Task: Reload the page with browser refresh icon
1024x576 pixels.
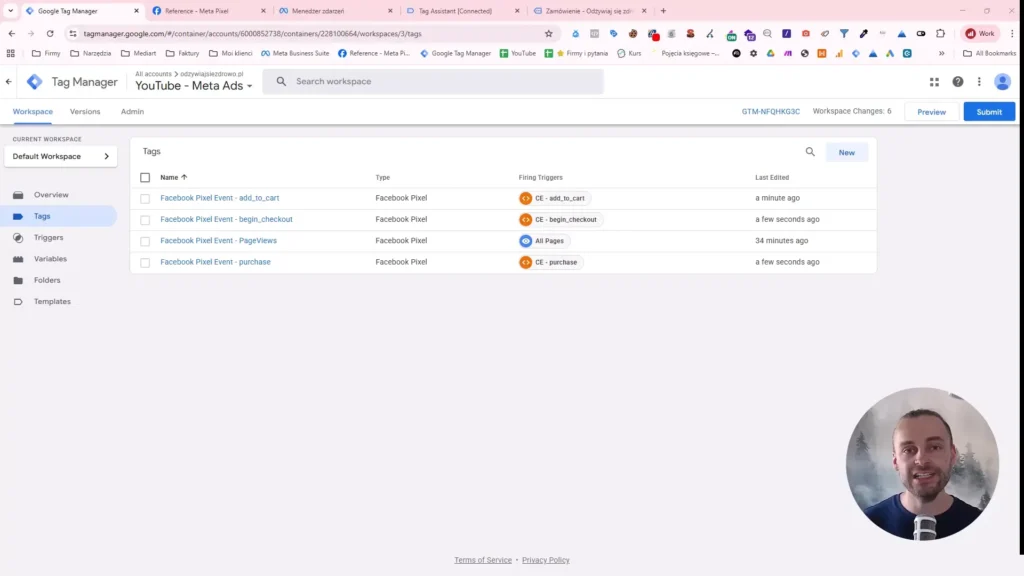Action: tap(50, 33)
